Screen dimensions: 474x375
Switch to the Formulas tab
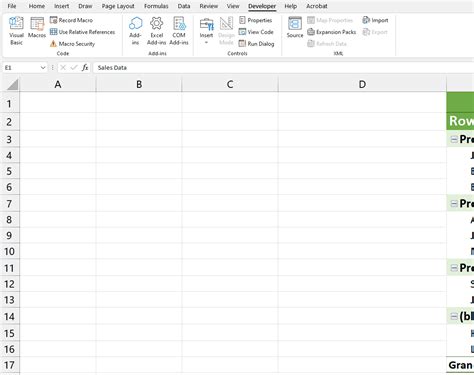[x=156, y=6]
